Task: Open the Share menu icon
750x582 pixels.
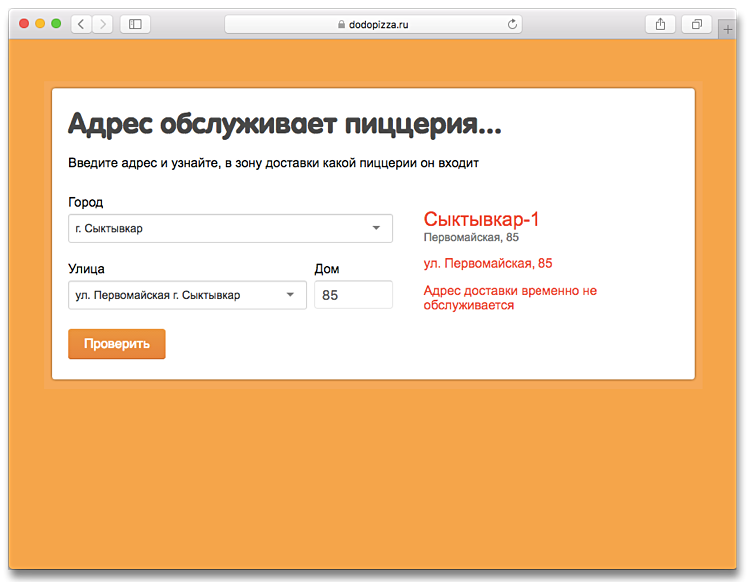Action: click(660, 24)
